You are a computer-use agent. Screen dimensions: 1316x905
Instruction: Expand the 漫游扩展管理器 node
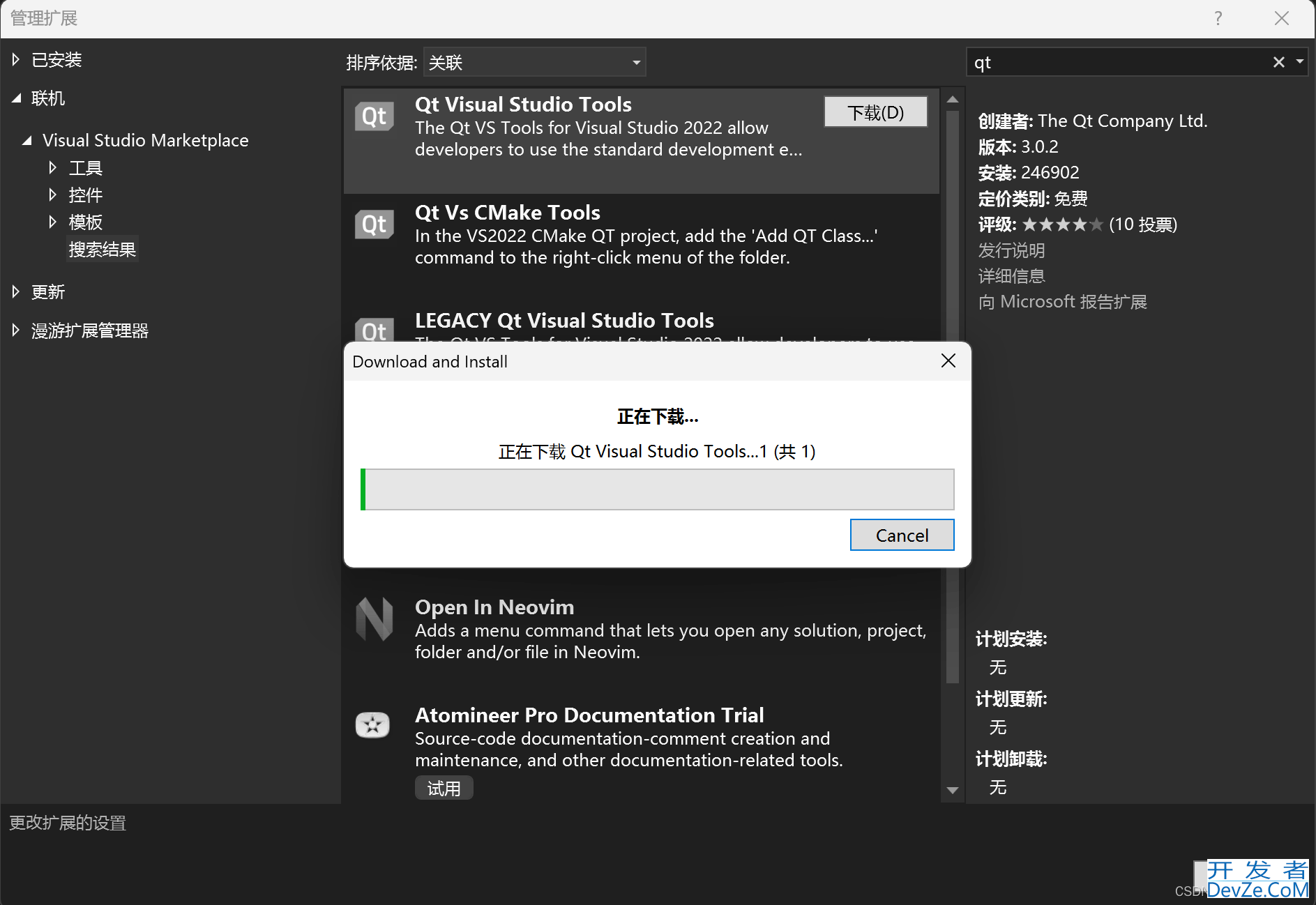16,330
